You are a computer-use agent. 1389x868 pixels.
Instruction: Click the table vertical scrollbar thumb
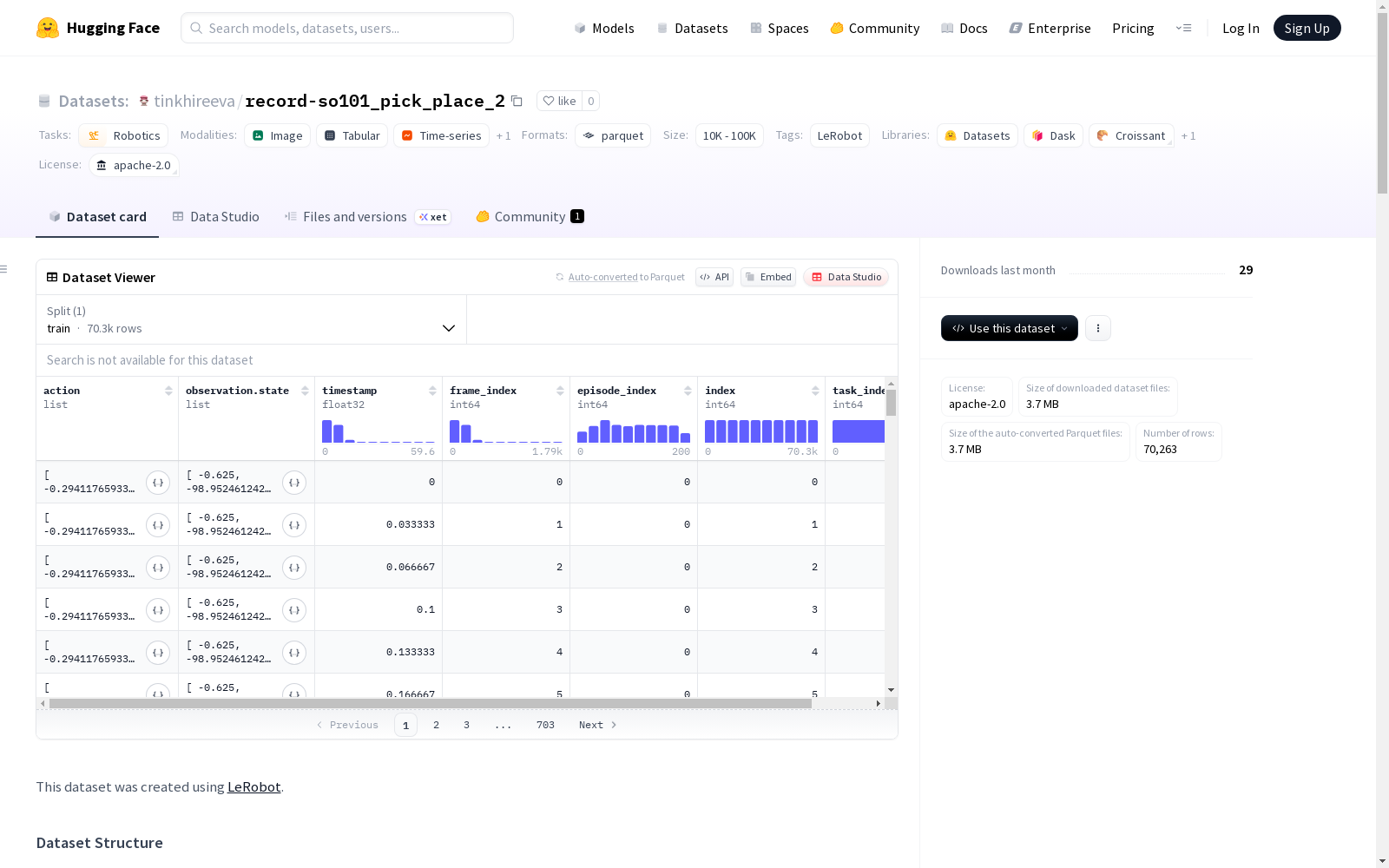point(891,403)
